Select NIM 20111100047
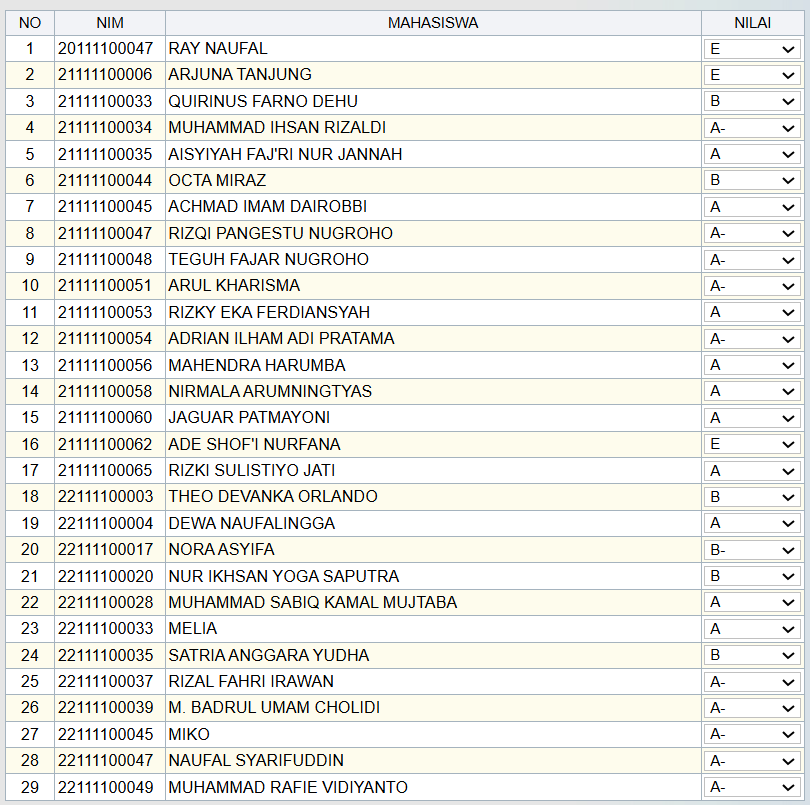 [x=105, y=49]
